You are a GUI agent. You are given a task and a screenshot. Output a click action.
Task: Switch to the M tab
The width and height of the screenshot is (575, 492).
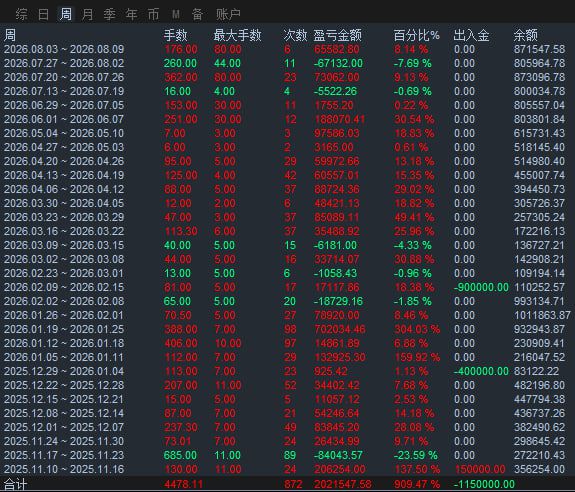pyautogui.click(x=176, y=15)
